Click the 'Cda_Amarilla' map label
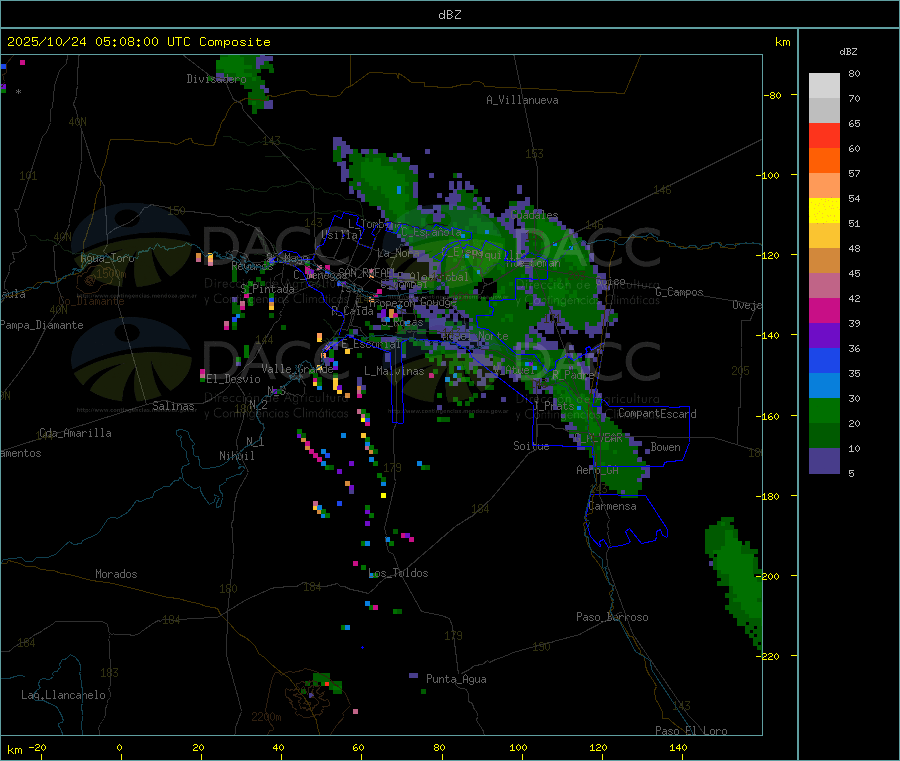The width and height of the screenshot is (900, 761). point(75,433)
